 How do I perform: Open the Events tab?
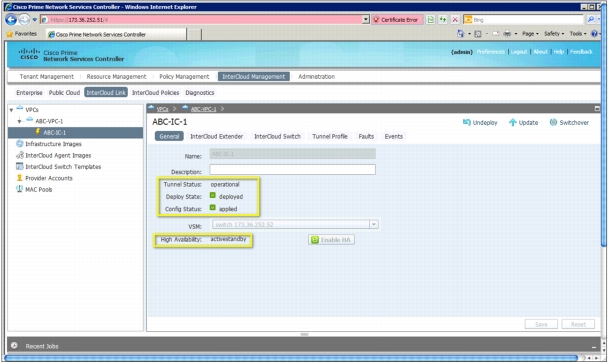(x=393, y=136)
